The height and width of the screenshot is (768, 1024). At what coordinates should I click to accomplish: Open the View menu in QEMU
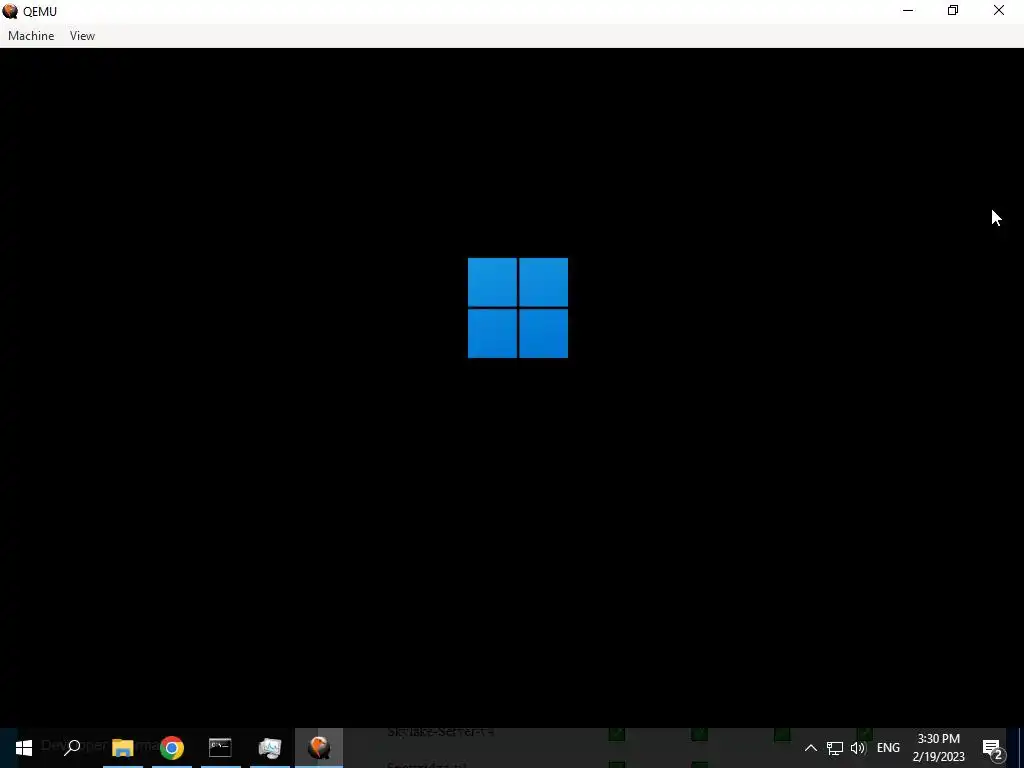pos(82,36)
